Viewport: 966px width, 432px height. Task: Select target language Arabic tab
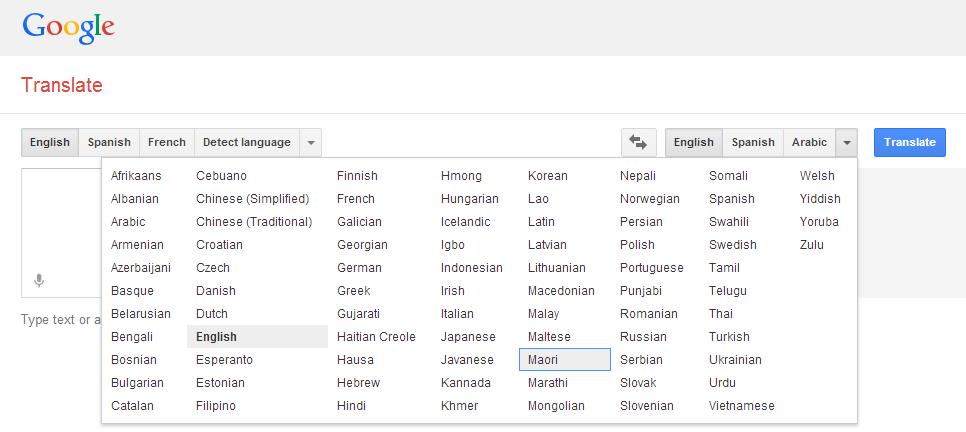point(810,142)
